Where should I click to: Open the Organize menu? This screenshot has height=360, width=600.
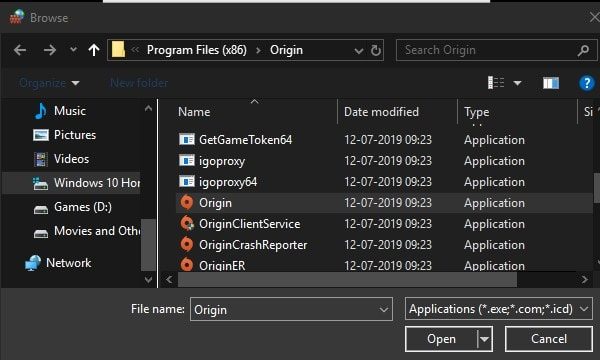tap(49, 83)
